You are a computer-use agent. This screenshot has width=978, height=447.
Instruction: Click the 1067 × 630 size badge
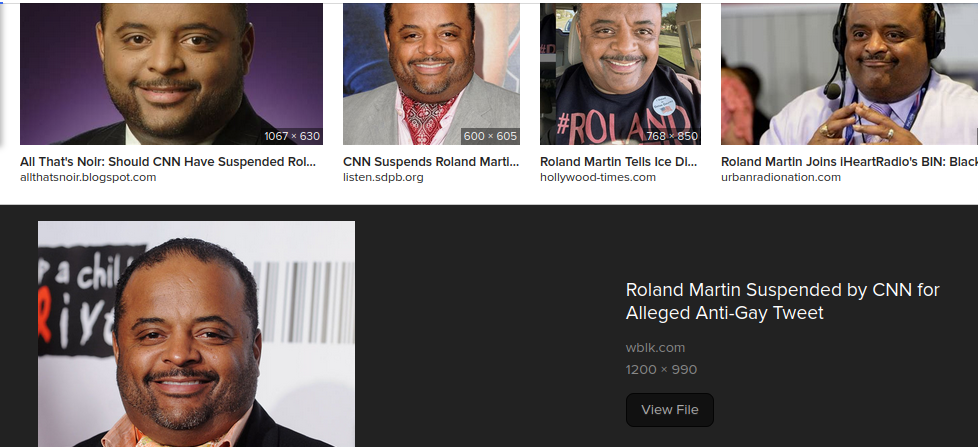(291, 136)
